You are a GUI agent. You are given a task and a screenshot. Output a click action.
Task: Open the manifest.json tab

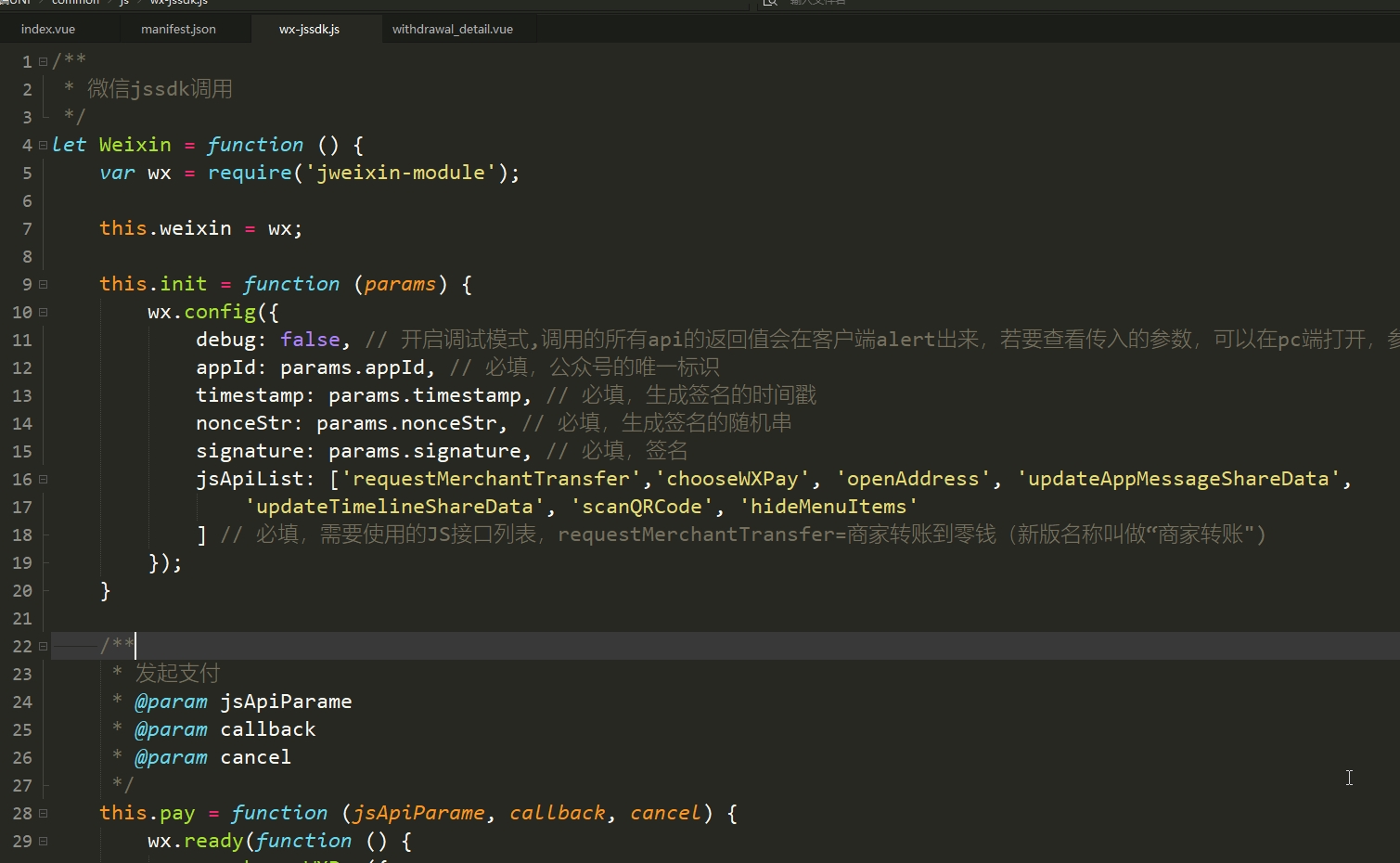tap(178, 29)
